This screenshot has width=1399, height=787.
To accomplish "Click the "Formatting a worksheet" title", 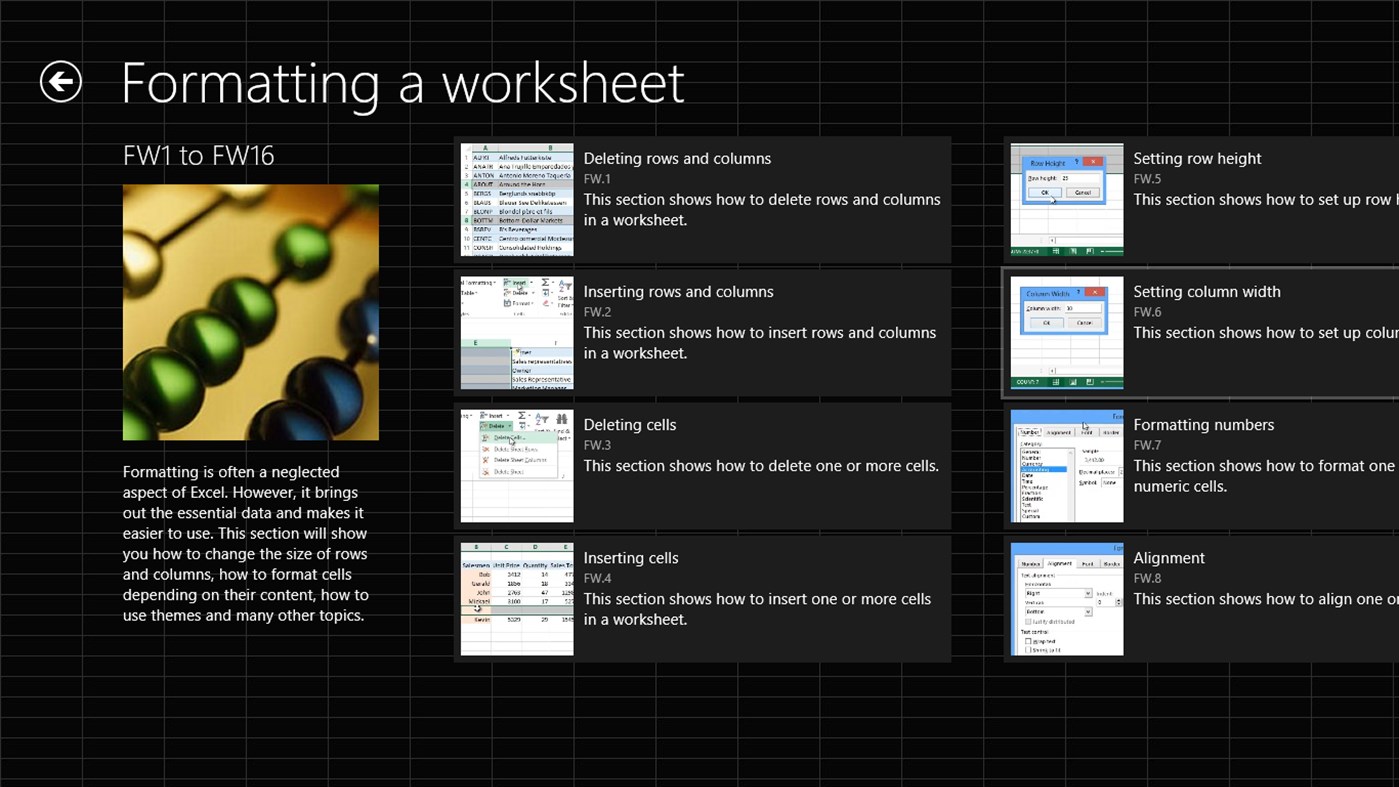I will coord(402,84).
